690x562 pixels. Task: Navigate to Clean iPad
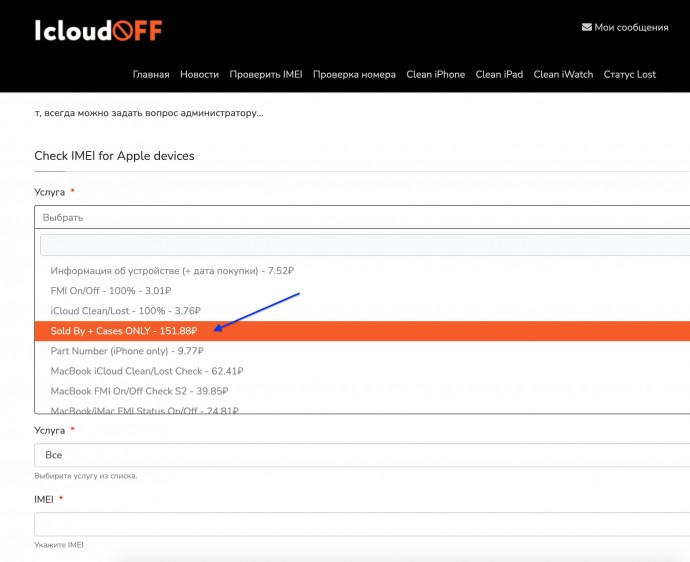499,75
